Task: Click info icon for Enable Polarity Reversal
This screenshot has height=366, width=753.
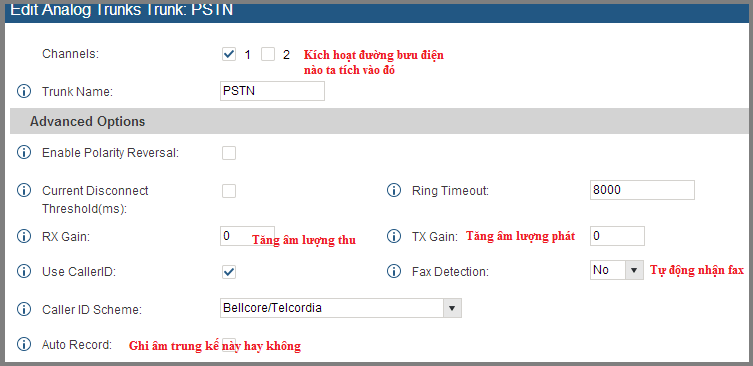Action: pos(24,153)
